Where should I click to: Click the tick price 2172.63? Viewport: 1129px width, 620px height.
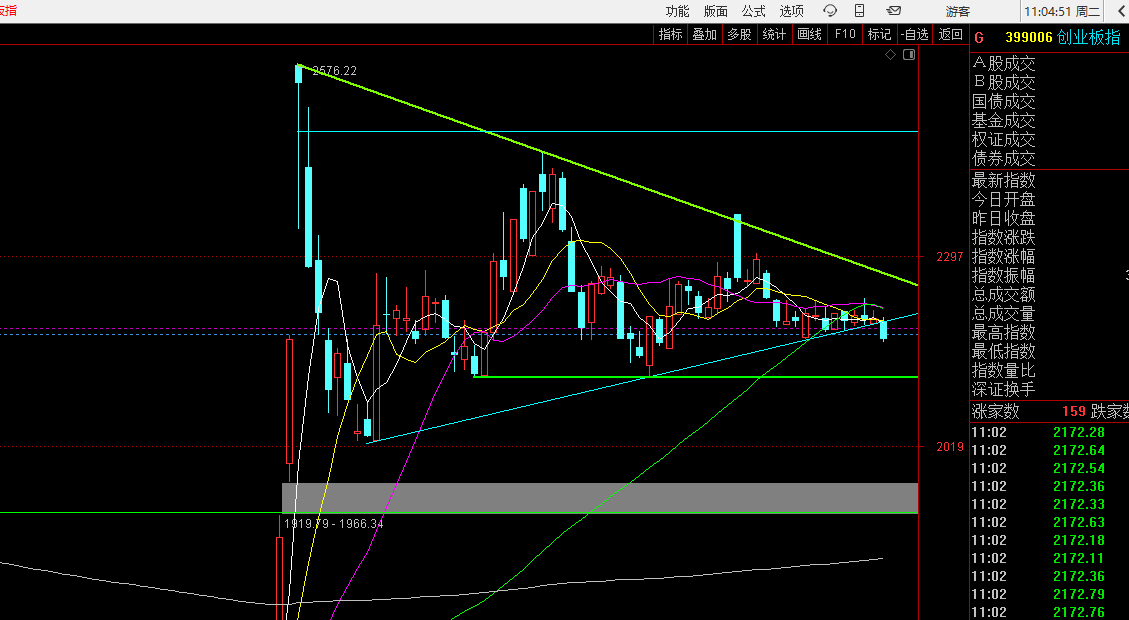pyautogui.click(x=1079, y=522)
